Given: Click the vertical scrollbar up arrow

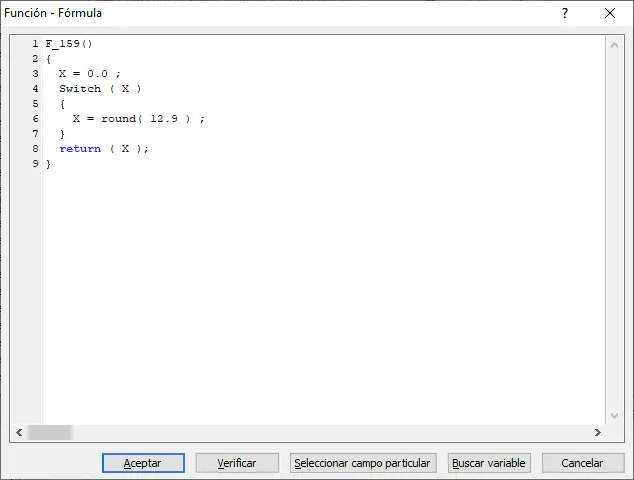Looking at the screenshot, I should 614,45.
